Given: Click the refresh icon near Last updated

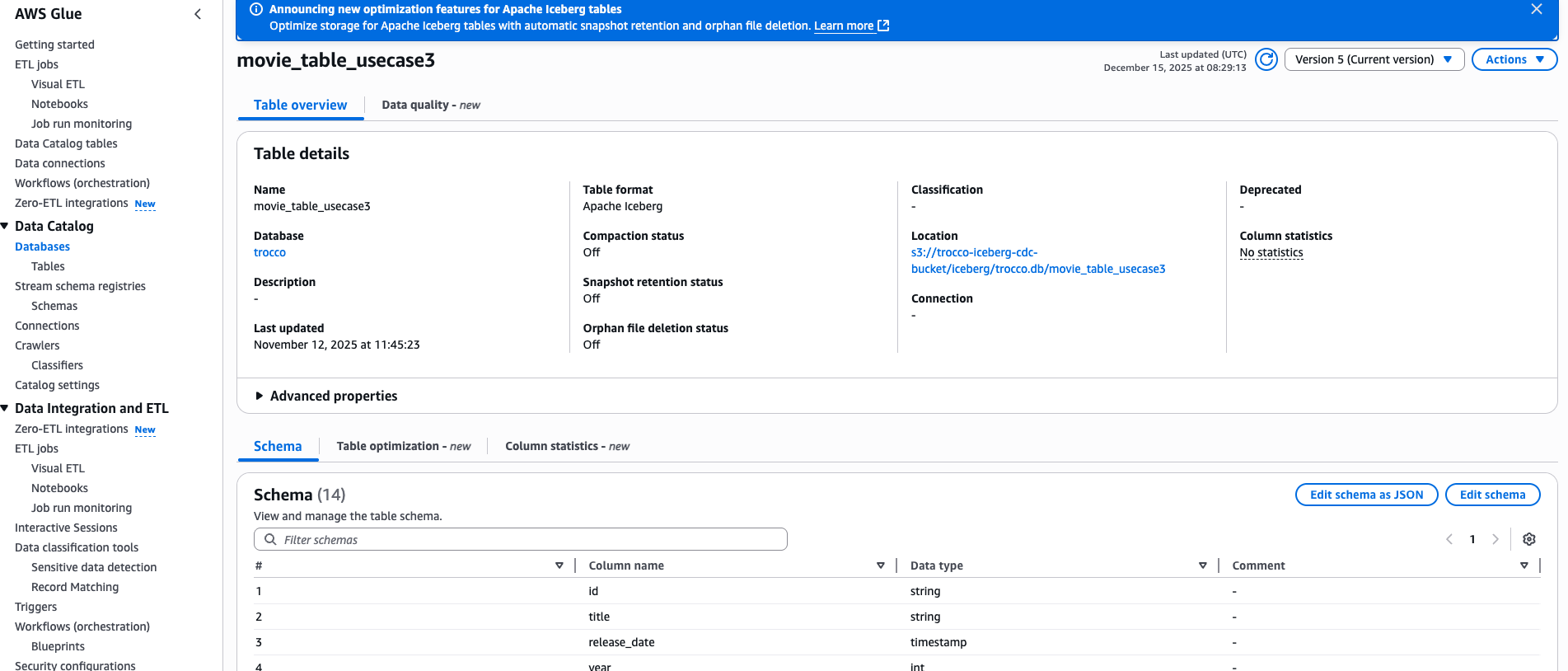Looking at the screenshot, I should click(x=1266, y=59).
